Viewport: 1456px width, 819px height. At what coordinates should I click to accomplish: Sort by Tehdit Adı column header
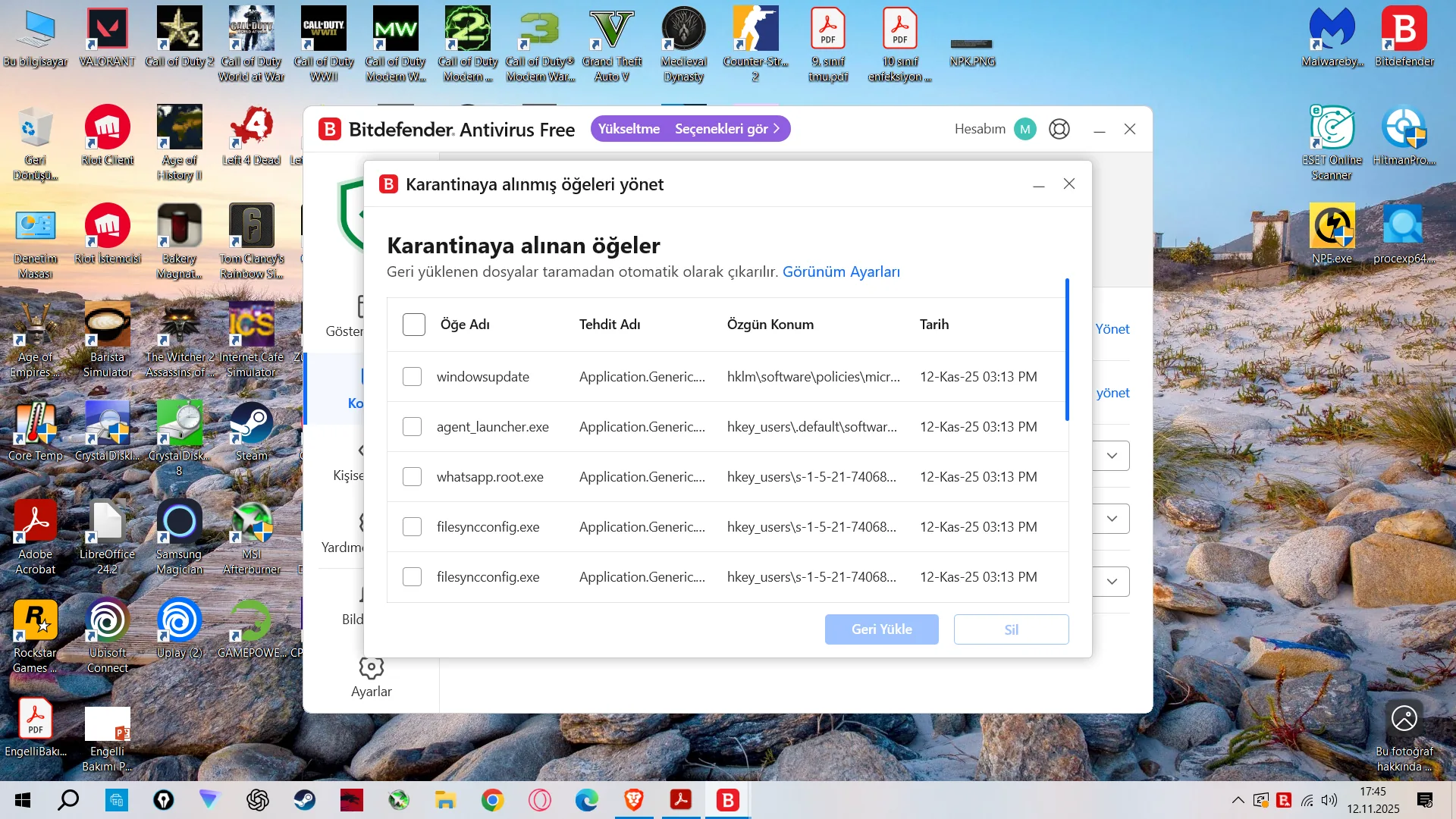coord(610,325)
